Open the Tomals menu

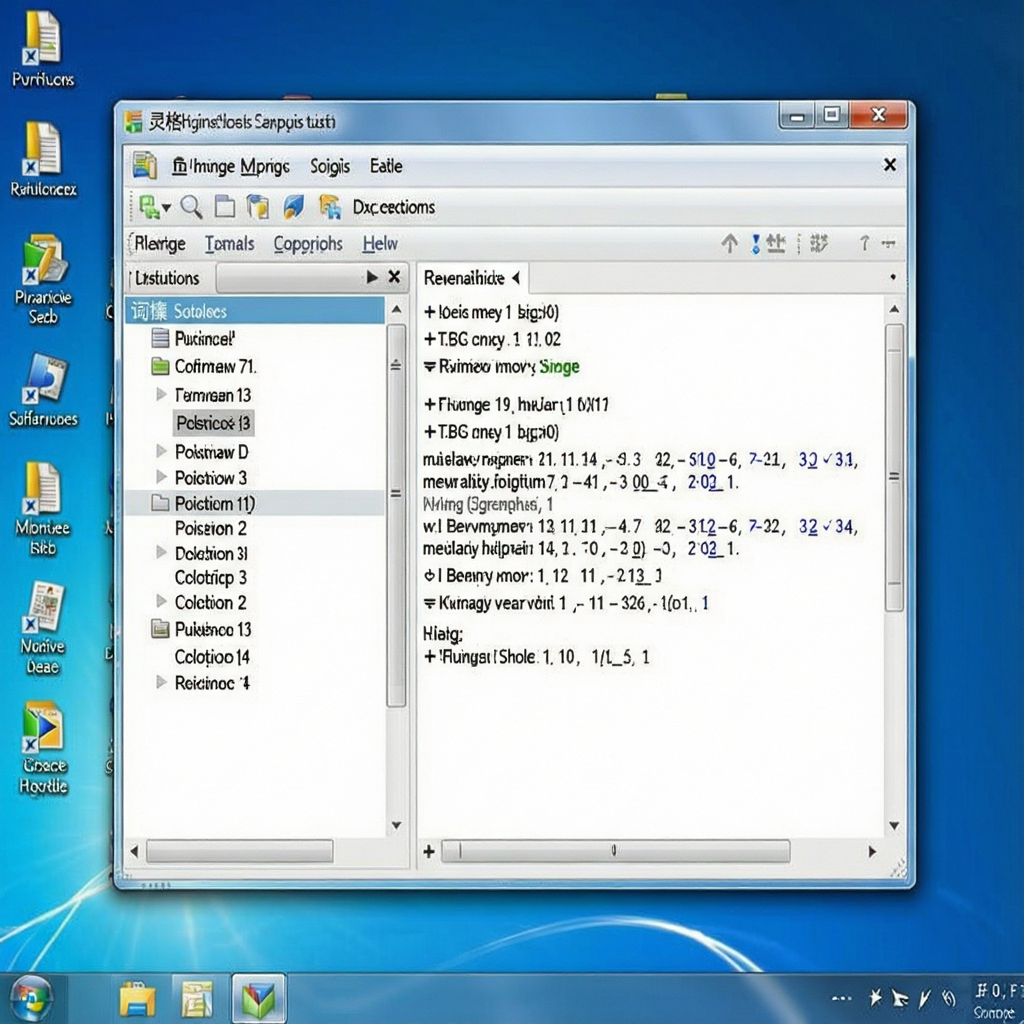pyautogui.click(x=229, y=244)
